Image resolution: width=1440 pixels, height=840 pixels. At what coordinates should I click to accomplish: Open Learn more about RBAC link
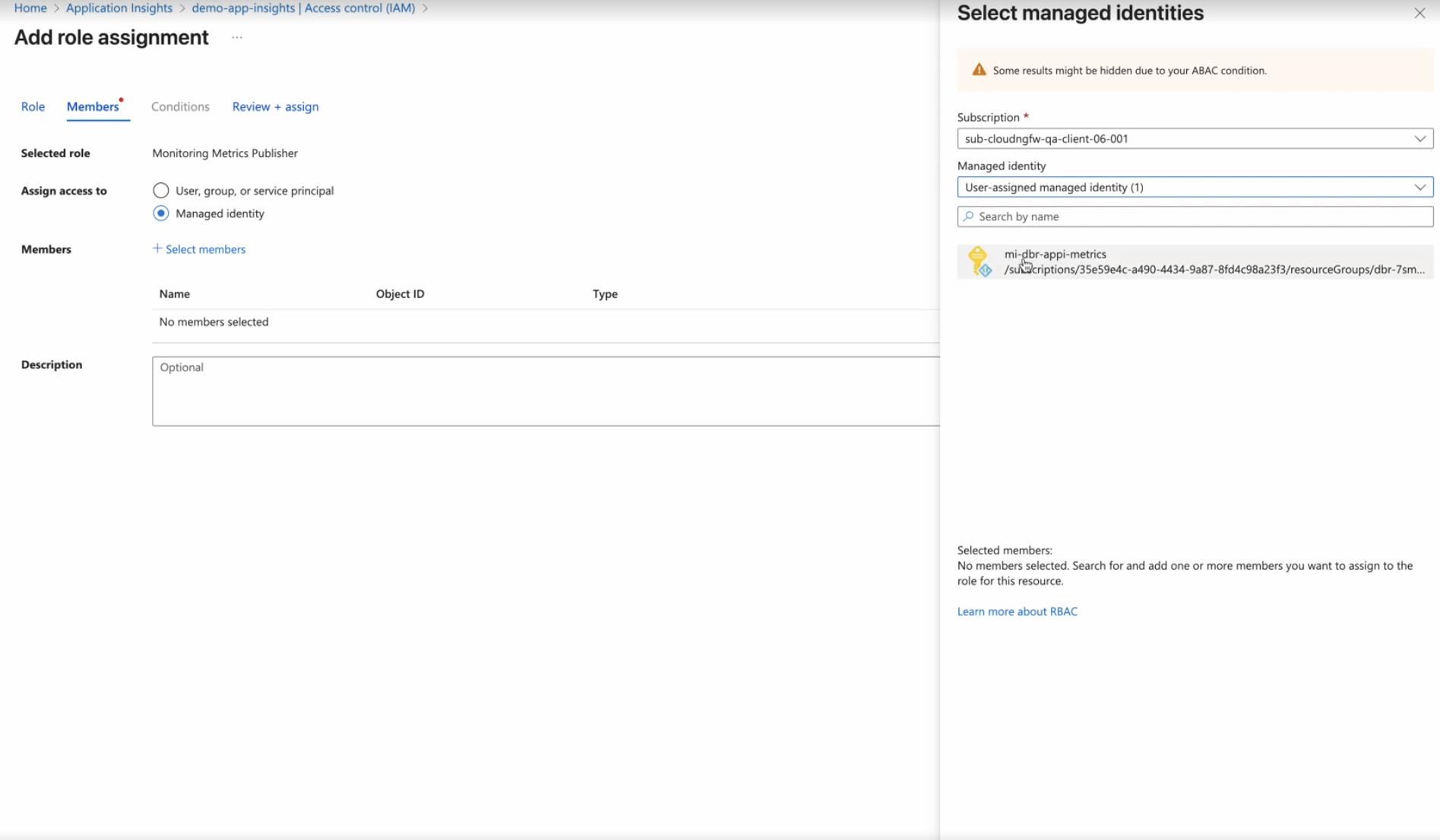click(1017, 611)
